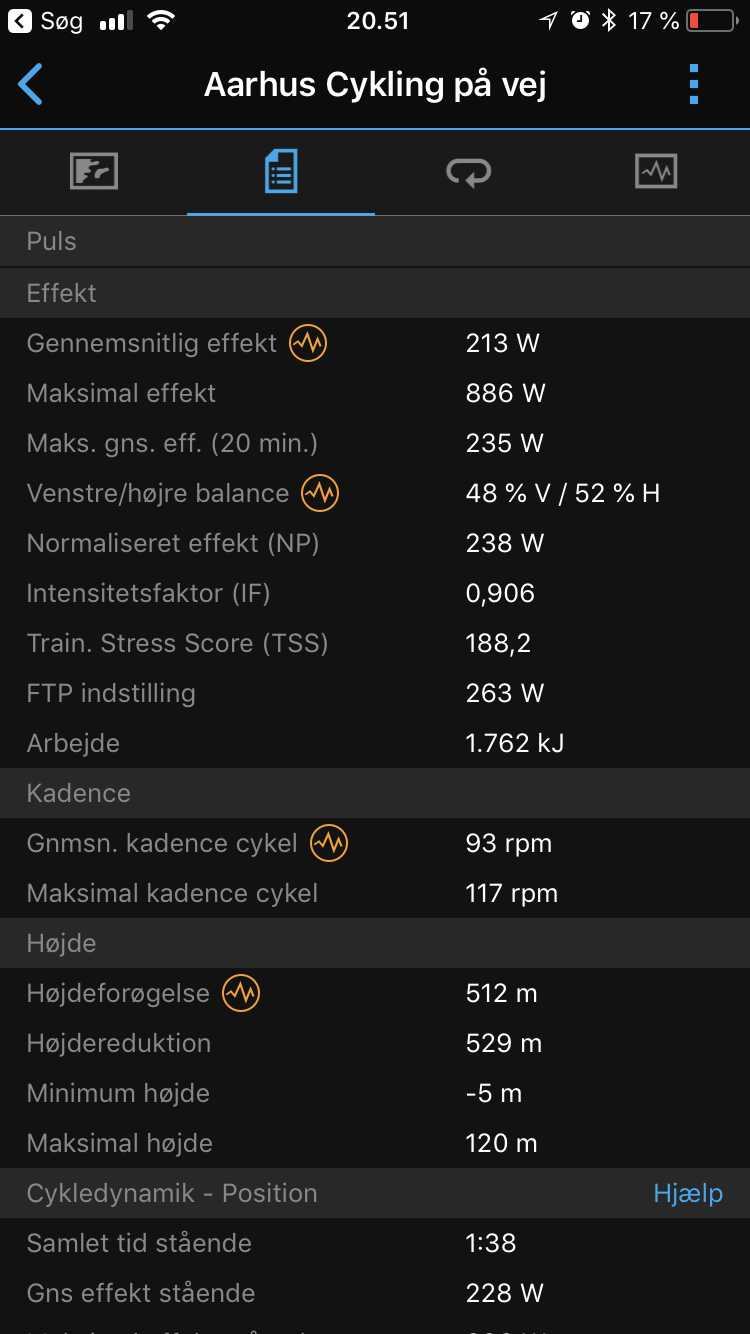Screen dimensions: 750x1334
Task: Tap chart icon beside Gennemsnitlig effekt
Action: point(308,343)
